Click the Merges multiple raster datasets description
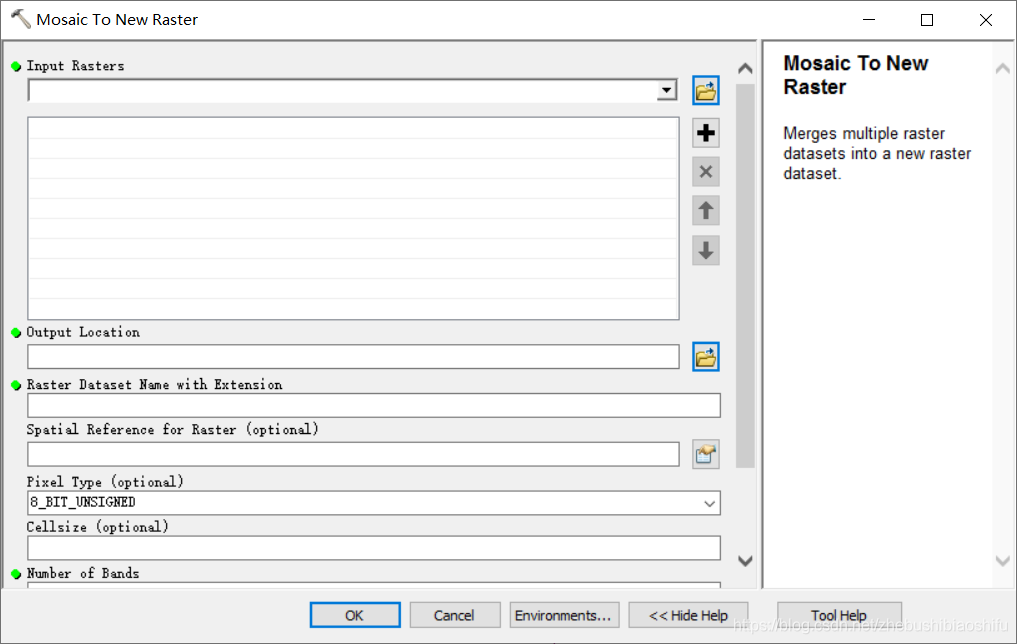This screenshot has width=1017, height=644. coord(877,154)
